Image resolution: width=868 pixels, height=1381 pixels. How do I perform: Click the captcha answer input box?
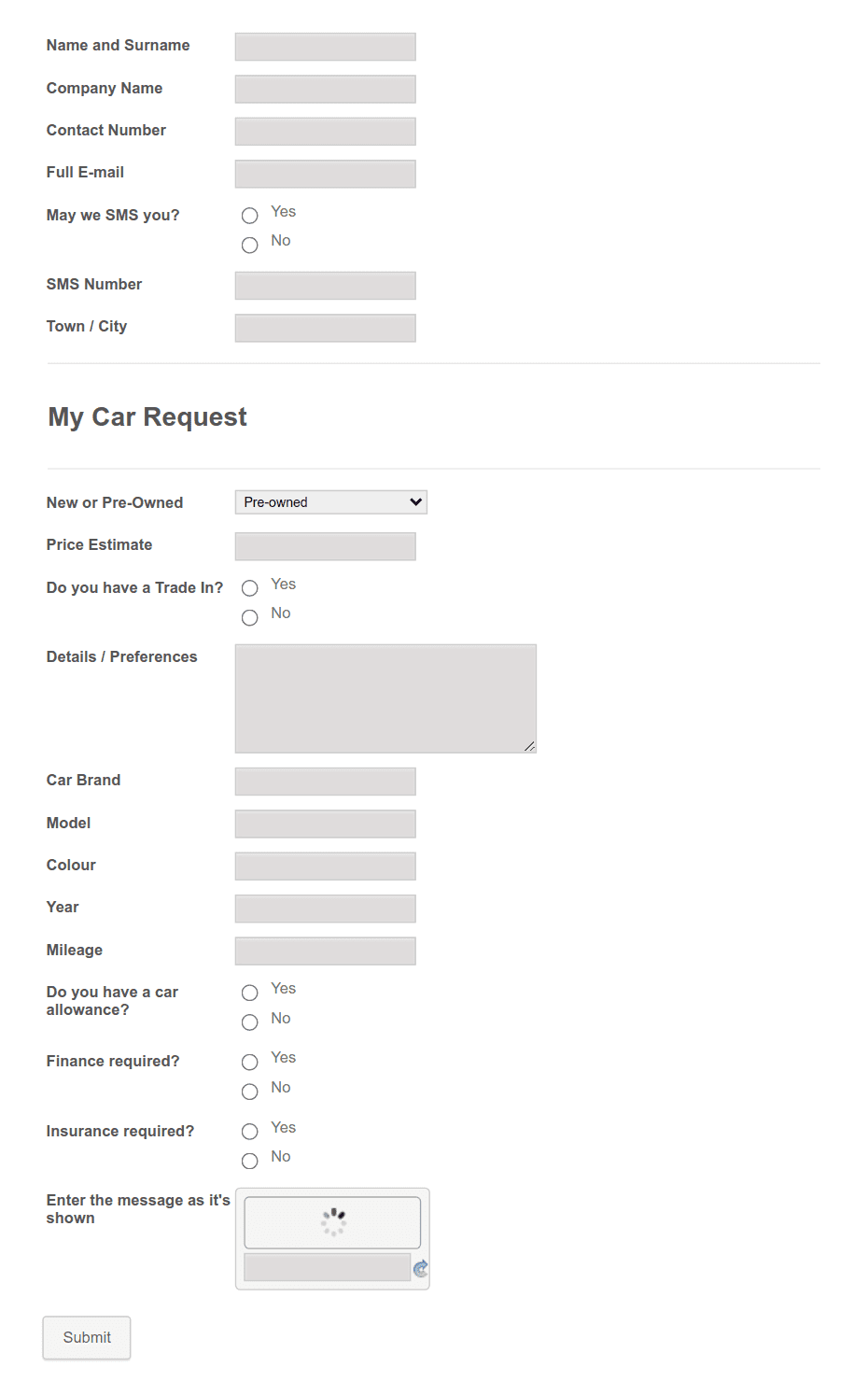(x=326, y=1267)
